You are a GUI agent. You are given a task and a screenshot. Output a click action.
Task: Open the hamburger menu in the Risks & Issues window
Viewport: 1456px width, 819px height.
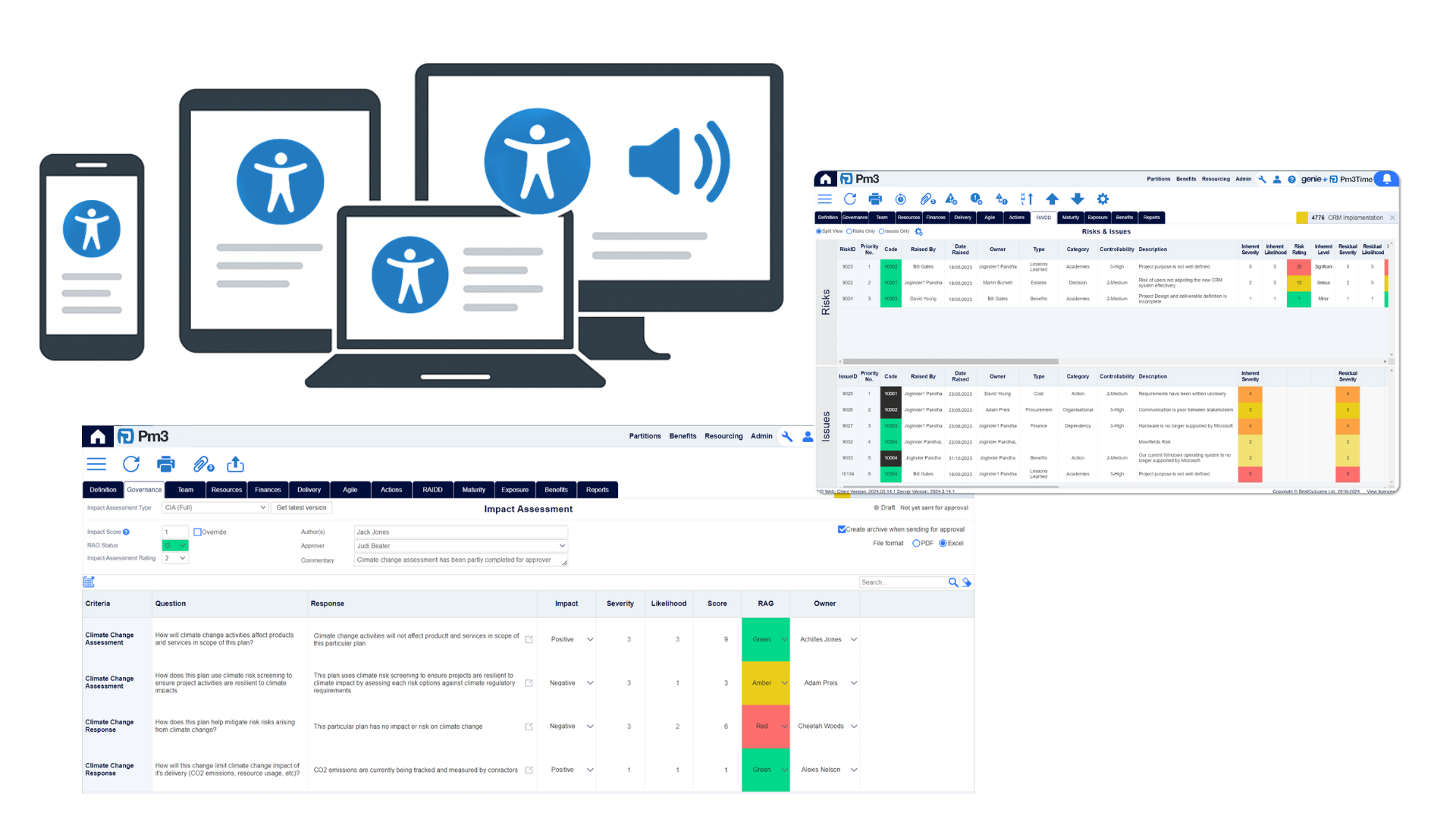825,199
